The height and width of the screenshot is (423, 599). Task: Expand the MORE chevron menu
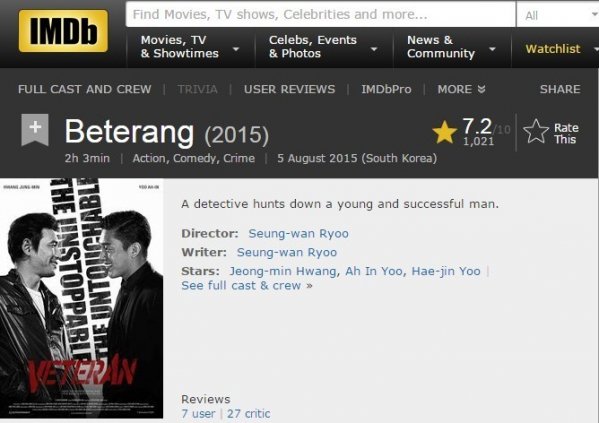click(461, 89)
